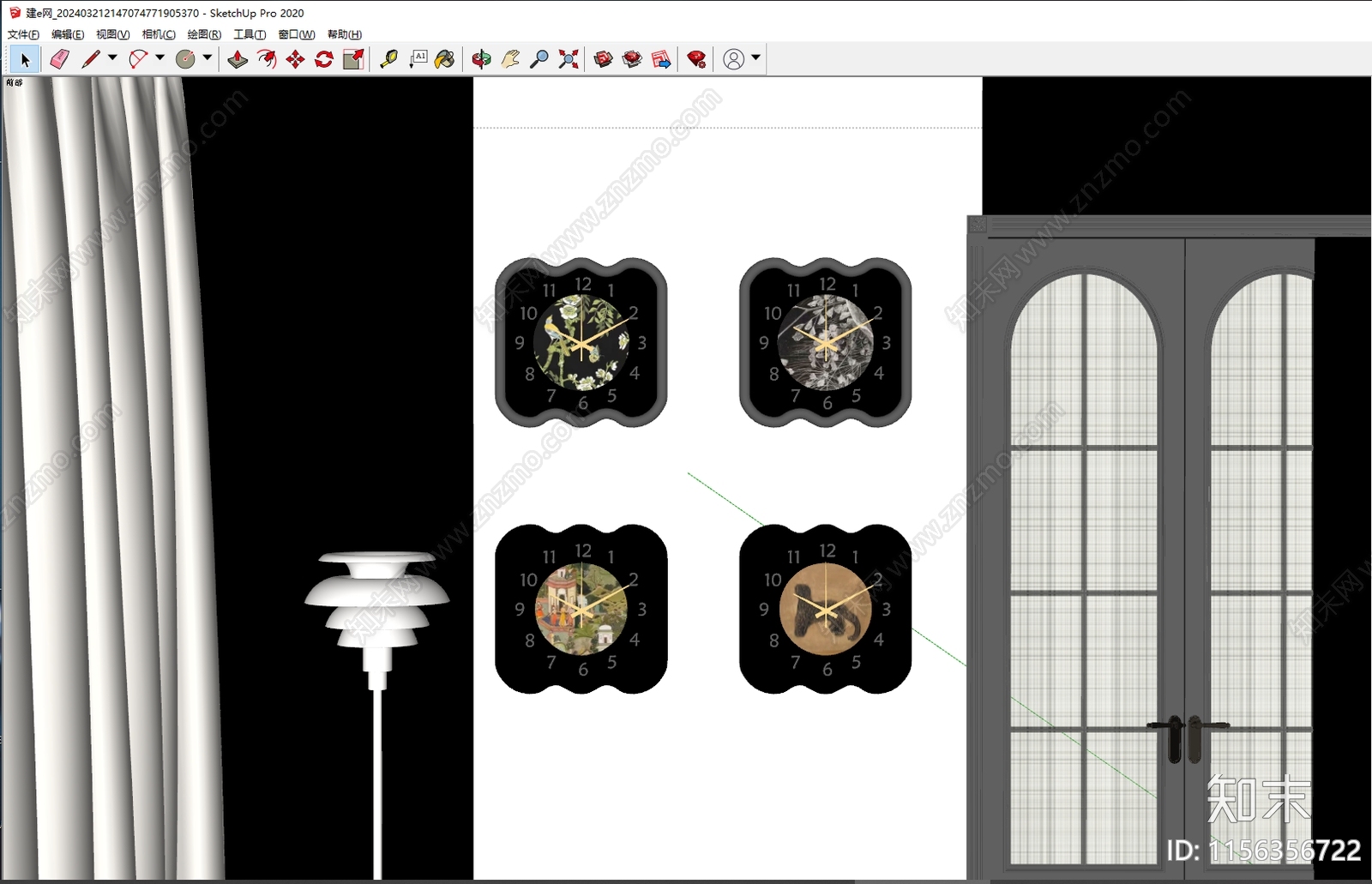This screenshot has height=884, width=1372.
Task: Open the 窗口(W) menu
Action: tap(297, 34)
